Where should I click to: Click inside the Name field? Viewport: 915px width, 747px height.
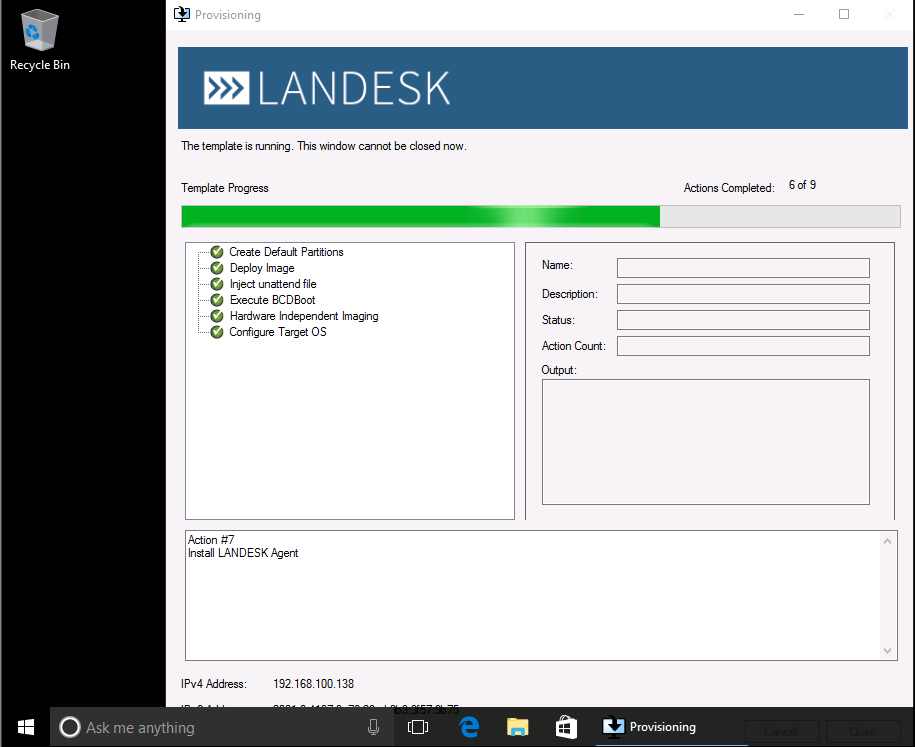click(742, 267)
